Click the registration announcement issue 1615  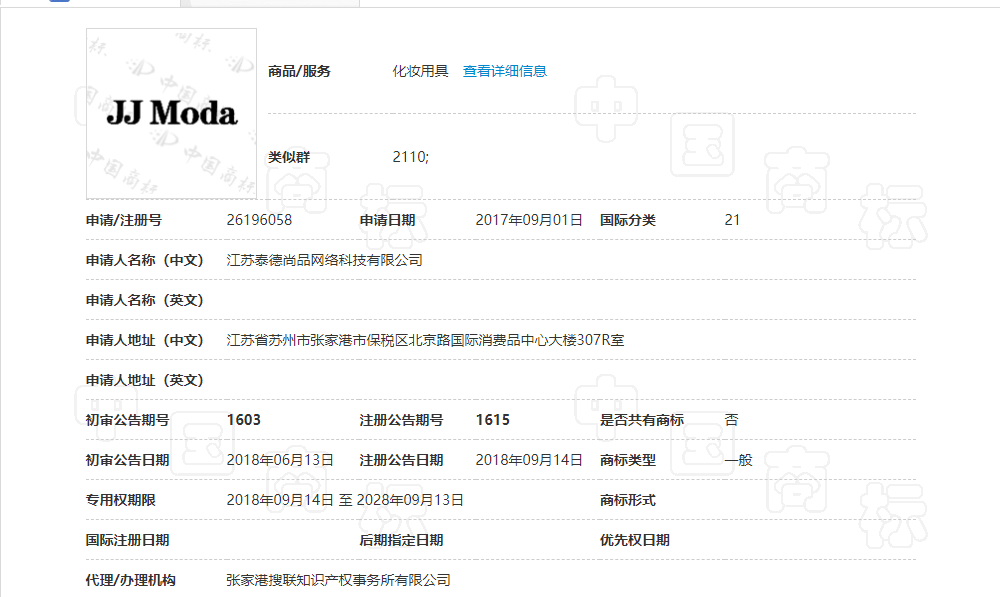[492, 420]
